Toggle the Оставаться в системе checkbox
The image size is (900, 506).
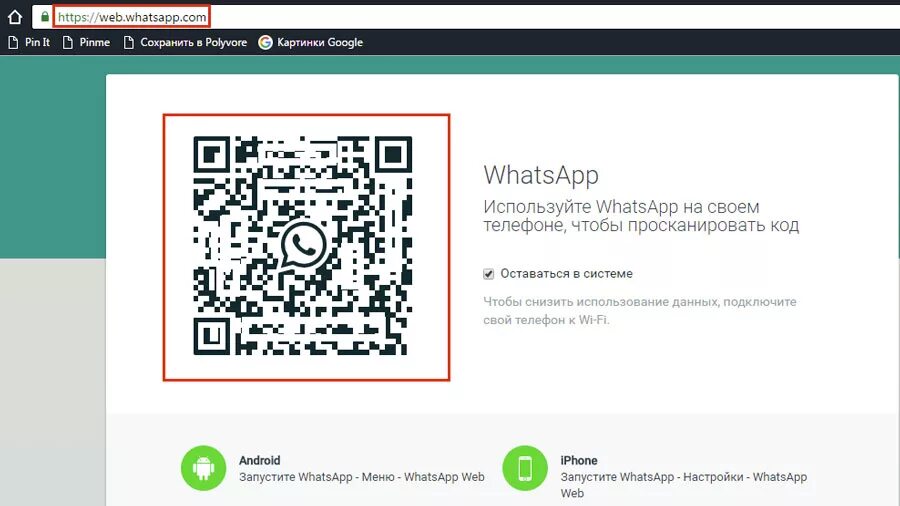coord(488,274)
